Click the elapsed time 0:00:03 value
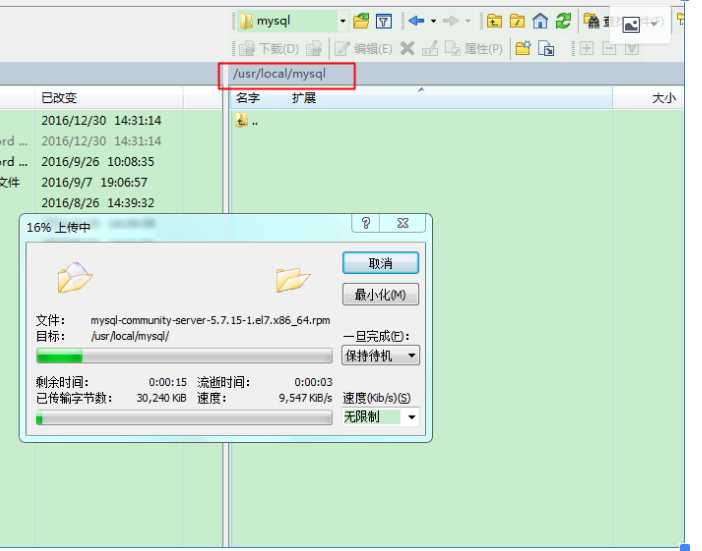 click(313, 382)
